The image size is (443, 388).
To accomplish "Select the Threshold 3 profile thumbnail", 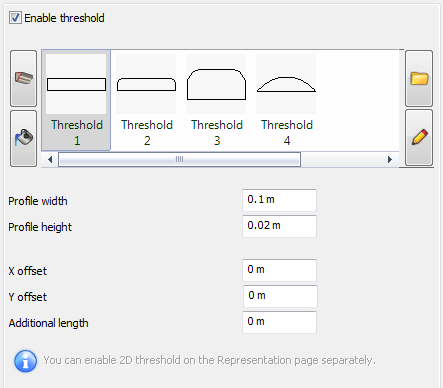I will (x=216, y=100).
